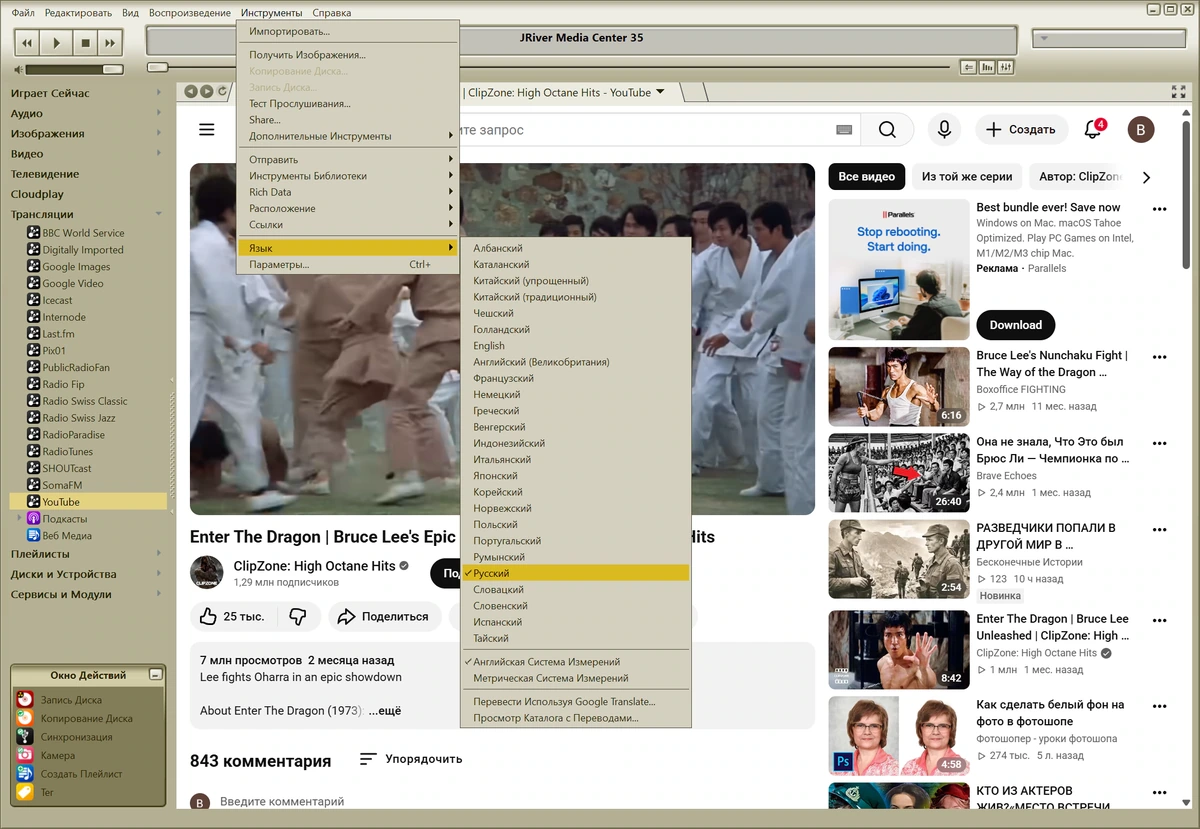Collapse the Трансляции sidebar section
Screen dimensions: 1200x829
[159, 214]
